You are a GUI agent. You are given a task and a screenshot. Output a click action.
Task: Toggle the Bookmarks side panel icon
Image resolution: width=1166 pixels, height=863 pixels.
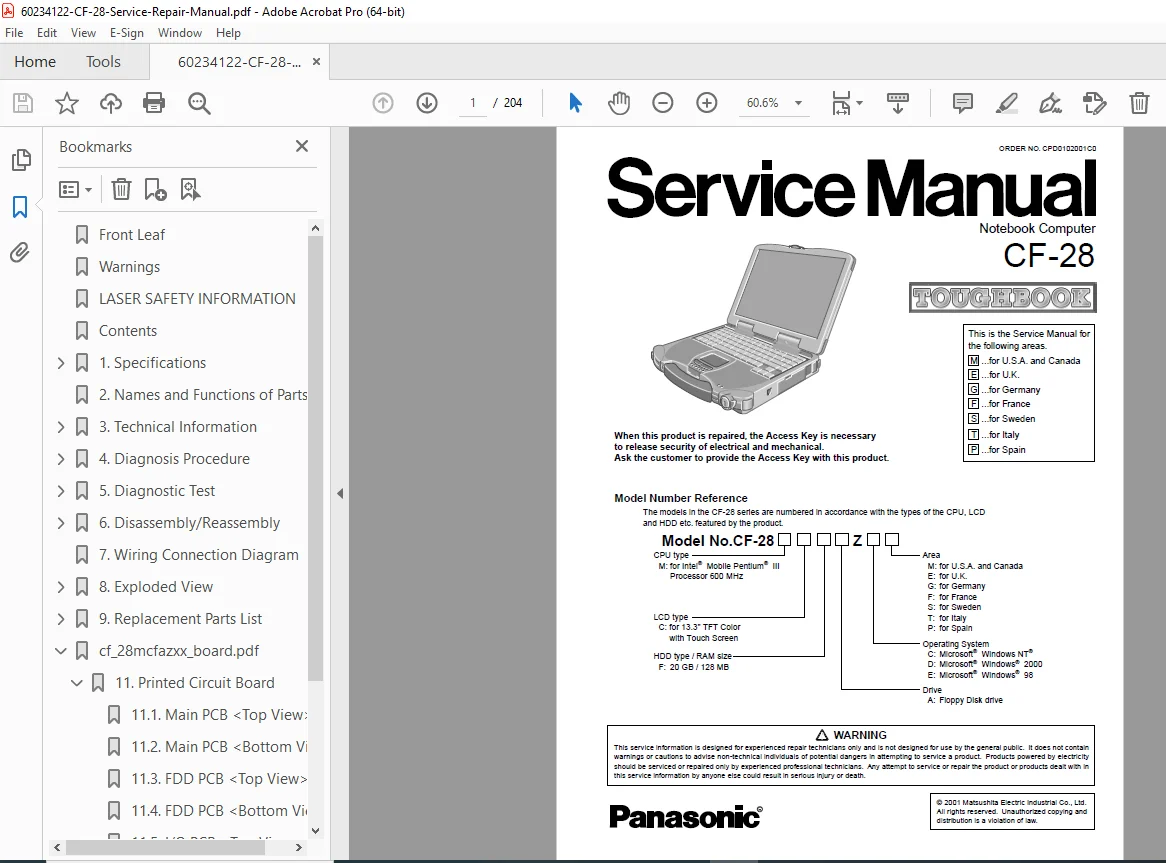(20, 207)
